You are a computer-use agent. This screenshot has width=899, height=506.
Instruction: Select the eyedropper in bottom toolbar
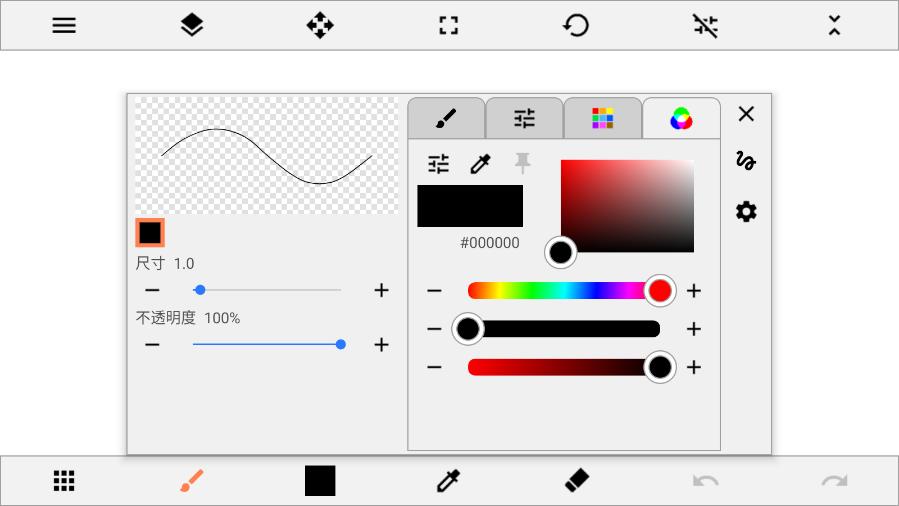point(448,481)
